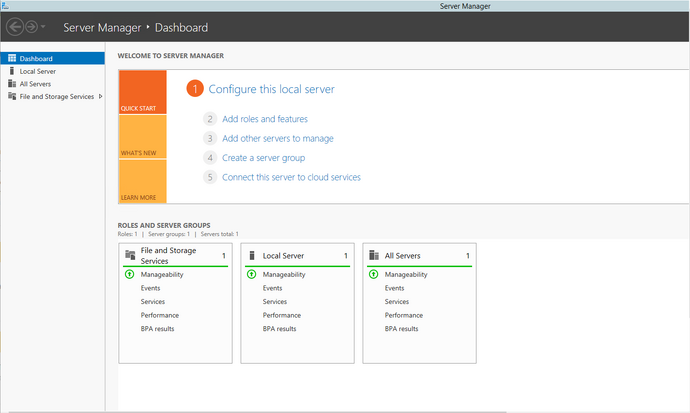Image resolution: width=690 pixels, height=413 pixels.
Task: Open Performance in File and Storage Services tile
Action: 160,315
